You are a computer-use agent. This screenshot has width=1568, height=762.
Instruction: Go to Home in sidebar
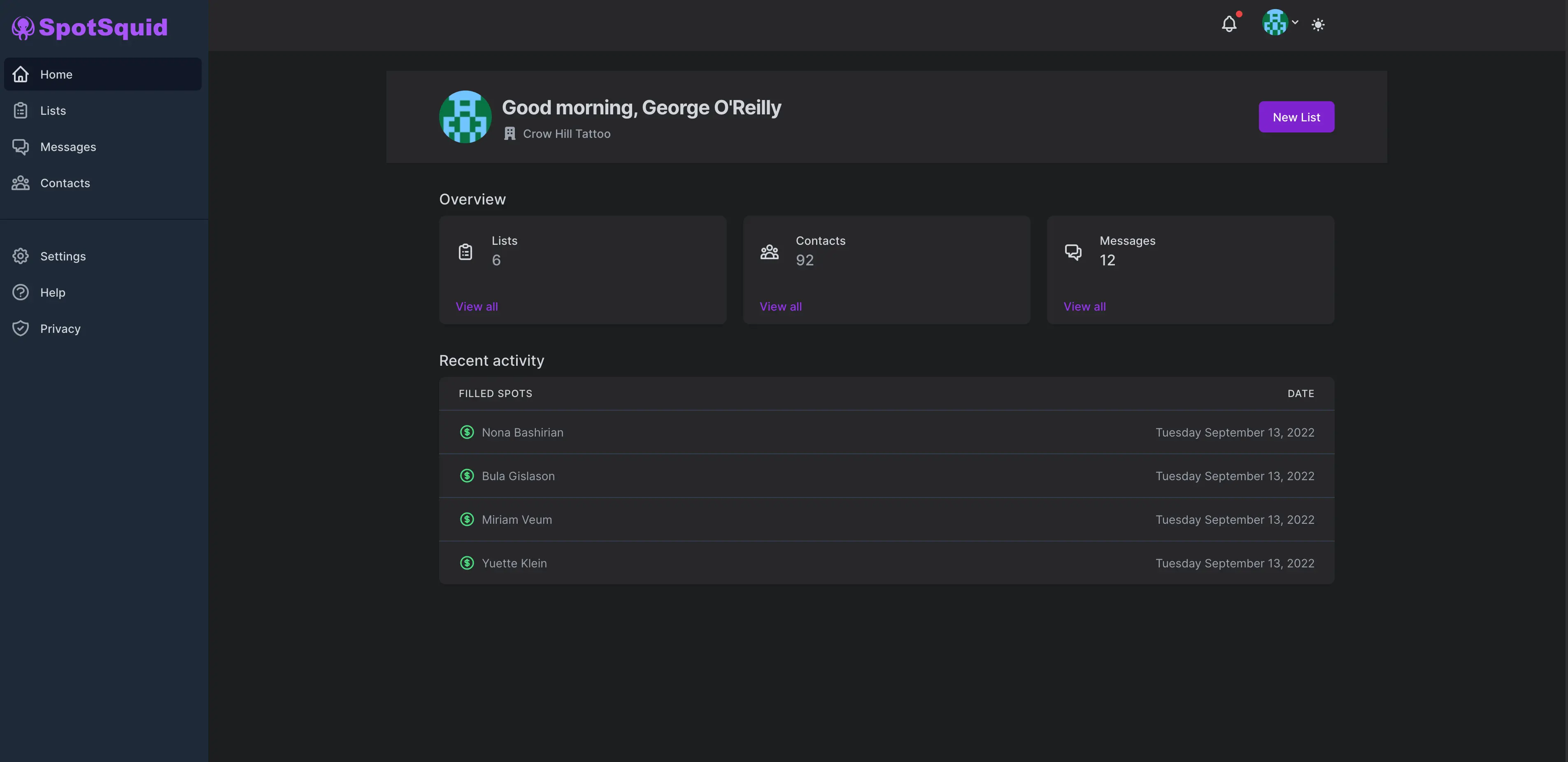coord(56,74)
